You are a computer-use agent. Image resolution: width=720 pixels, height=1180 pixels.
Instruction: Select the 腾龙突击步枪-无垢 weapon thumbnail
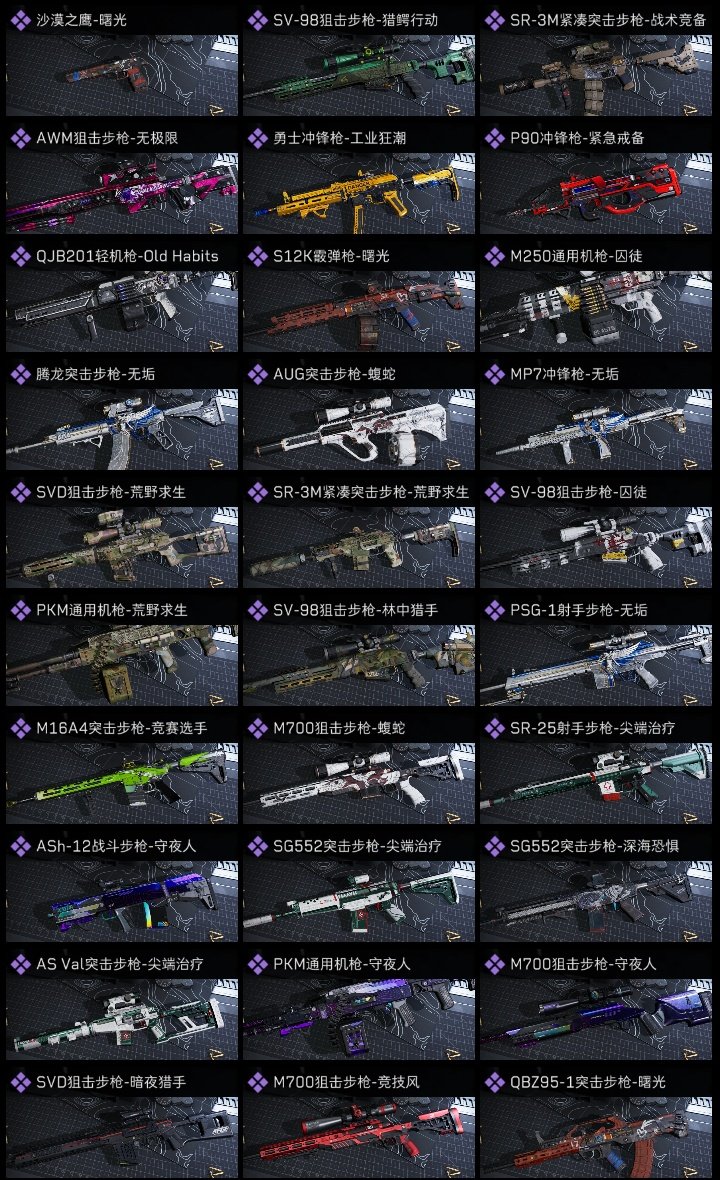pyautogui.click(x=122, y=430)
